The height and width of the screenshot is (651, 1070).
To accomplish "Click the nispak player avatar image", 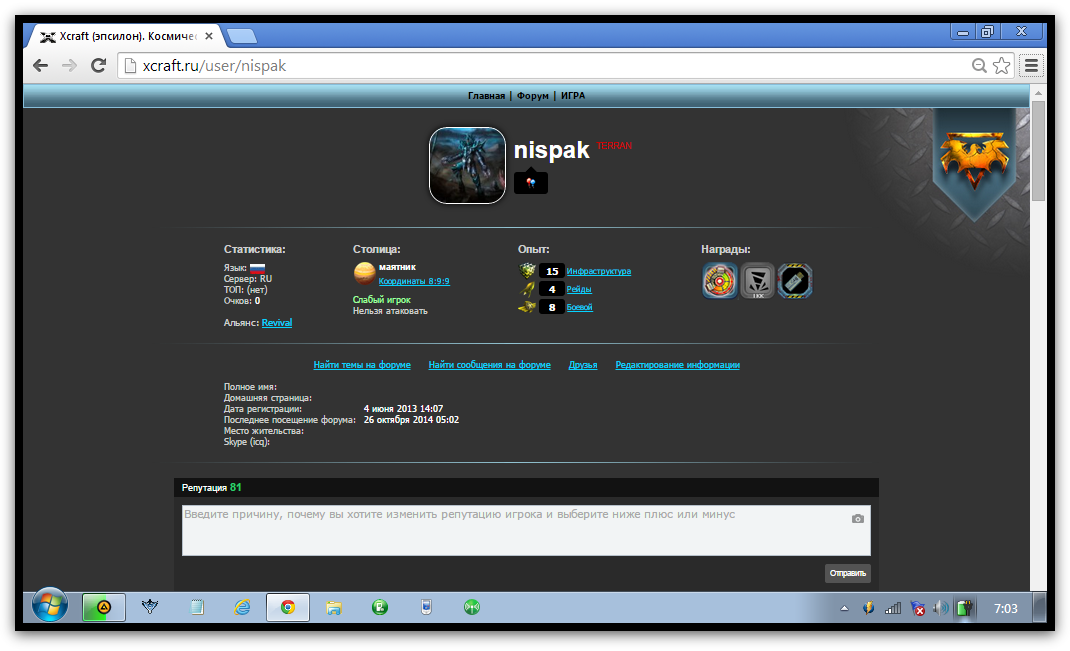I will [467, 165].
